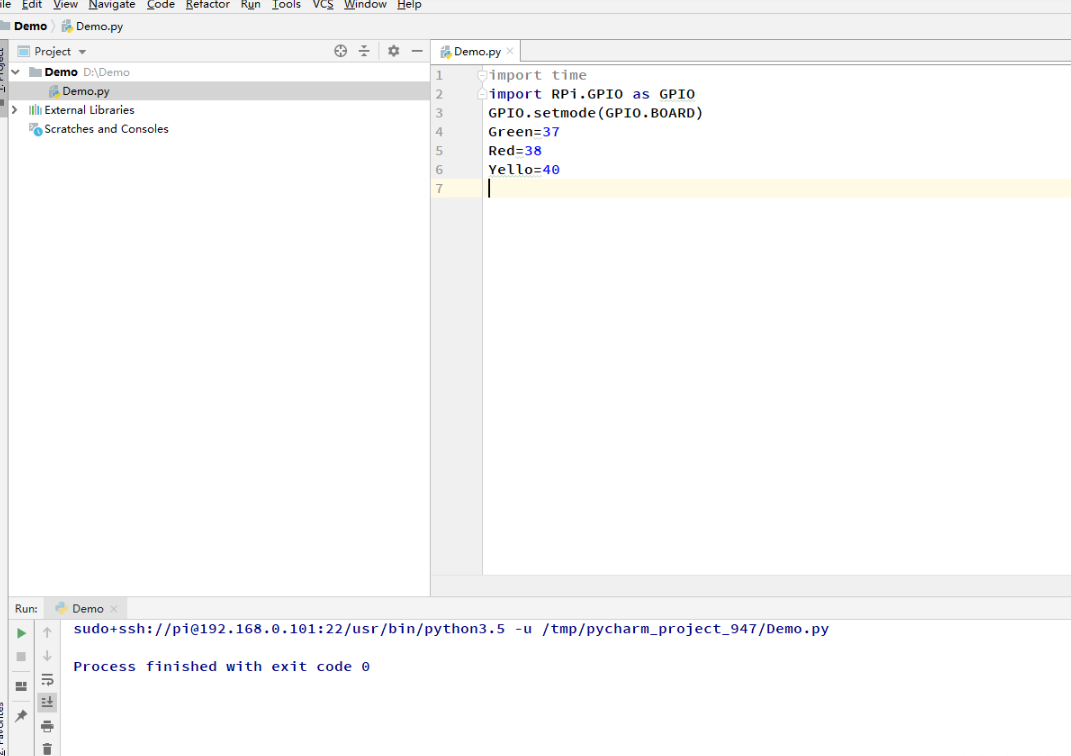This screenshot has height=756, width=1071.
Task: Click the Demo.py breadcrumb in navigation bar
Action: 92,26
